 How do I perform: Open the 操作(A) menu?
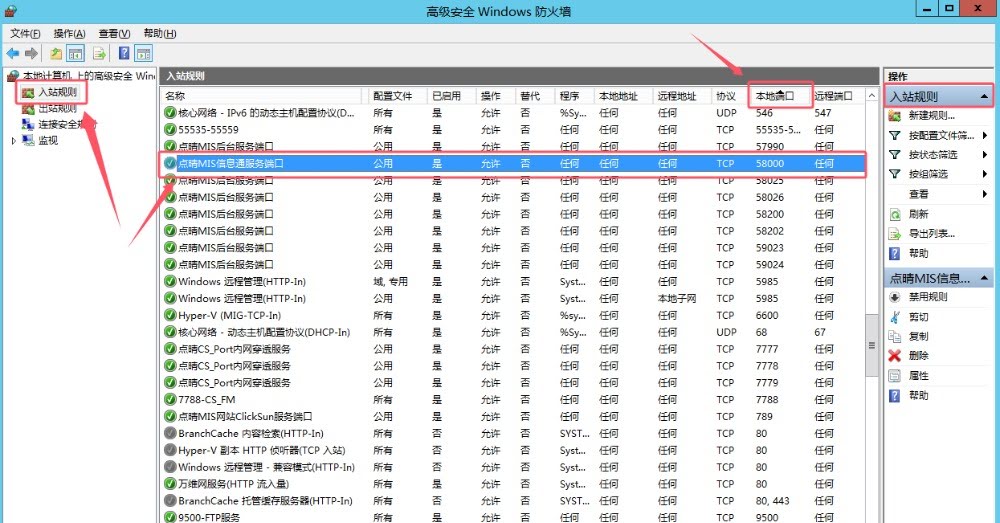69,33
